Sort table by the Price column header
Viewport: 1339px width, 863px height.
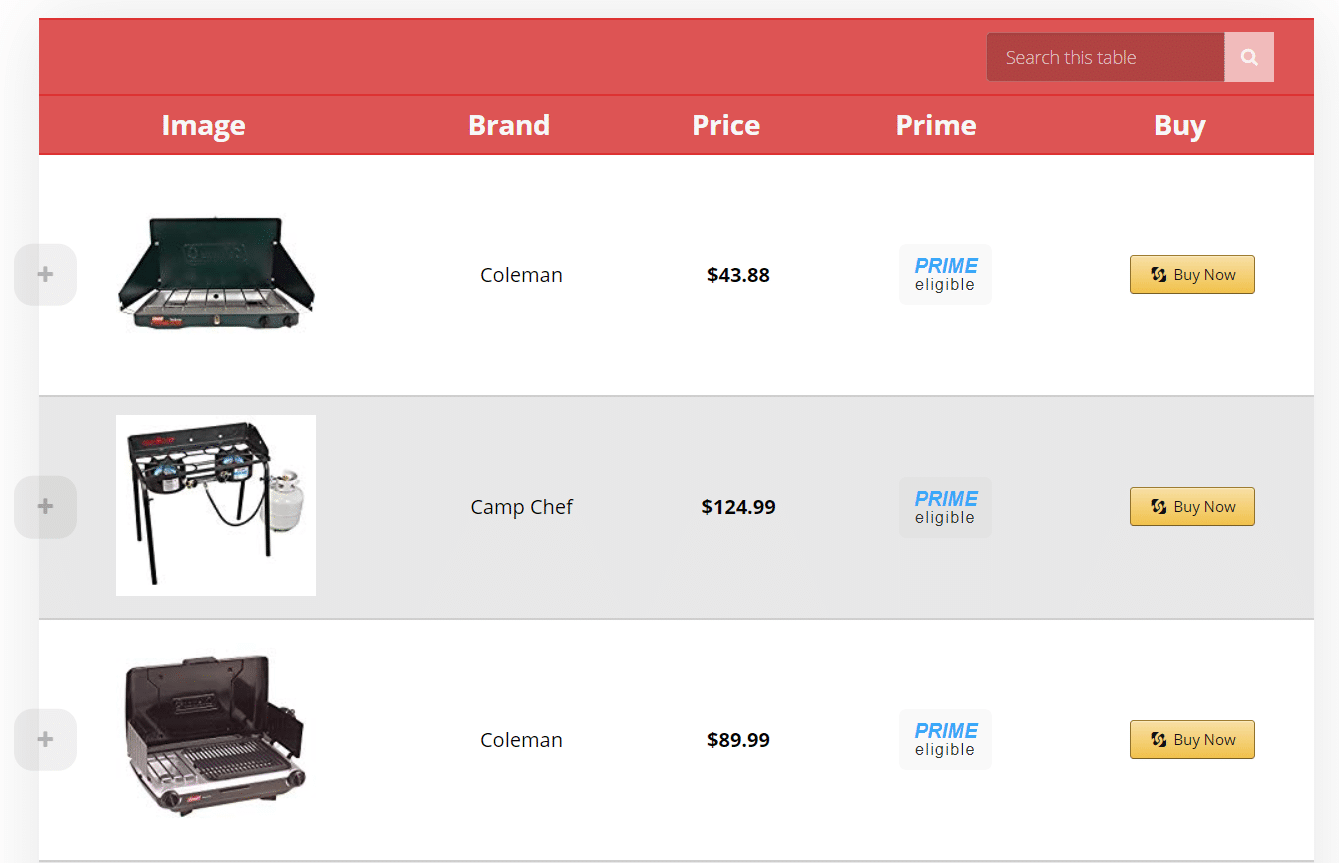tap(726, 125)
